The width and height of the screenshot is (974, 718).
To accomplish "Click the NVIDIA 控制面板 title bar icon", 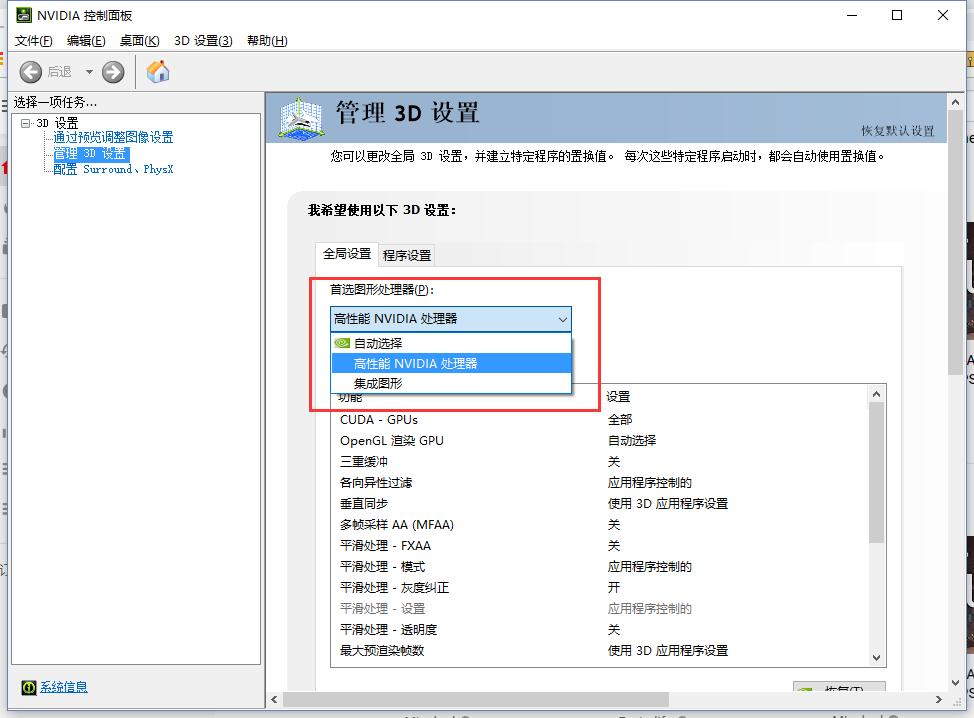I will [x=23, y=15].
